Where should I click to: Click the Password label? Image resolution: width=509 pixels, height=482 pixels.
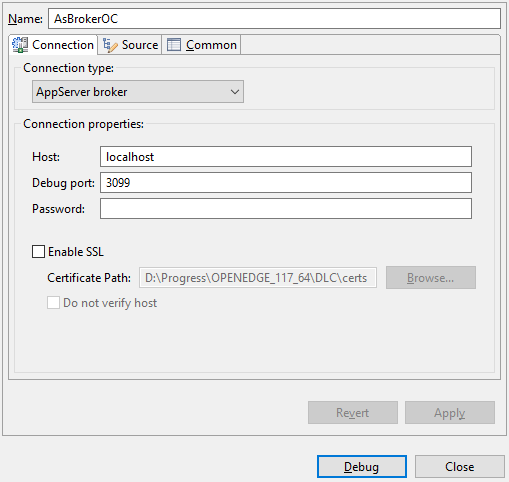tap(58, 209)
